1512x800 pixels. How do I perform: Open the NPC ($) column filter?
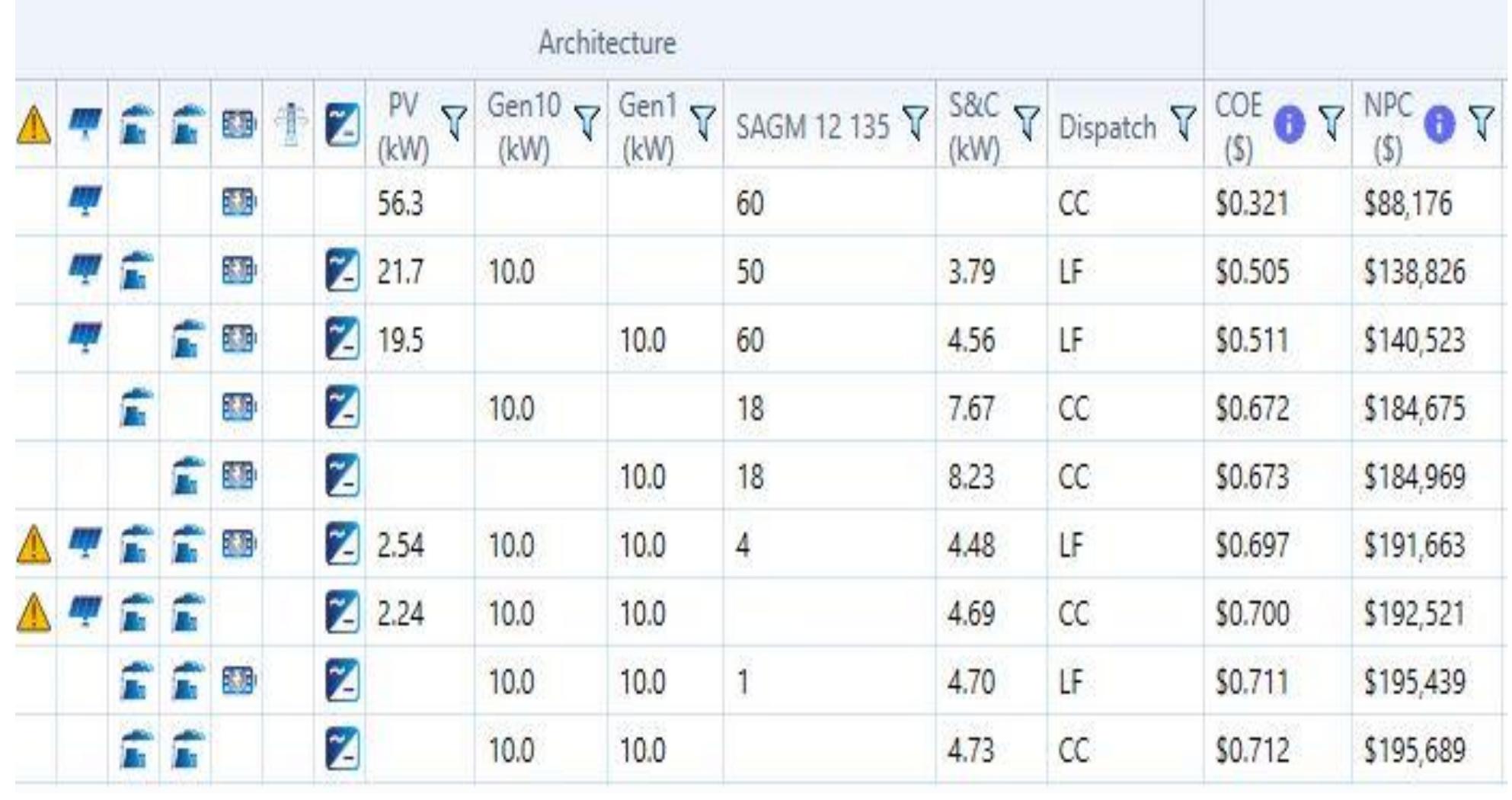click(1482, 122)
